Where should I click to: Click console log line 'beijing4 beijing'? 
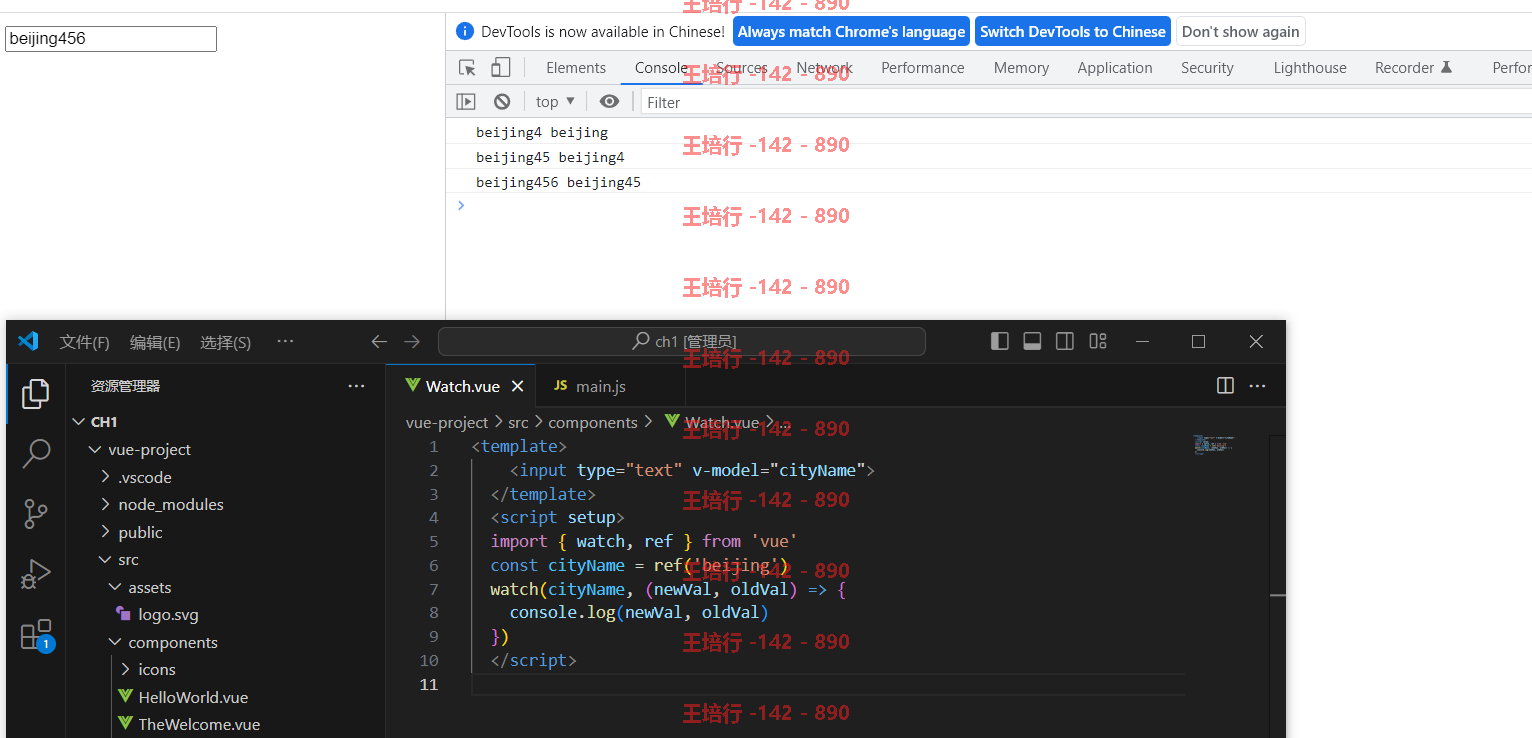tap(542, 132)
